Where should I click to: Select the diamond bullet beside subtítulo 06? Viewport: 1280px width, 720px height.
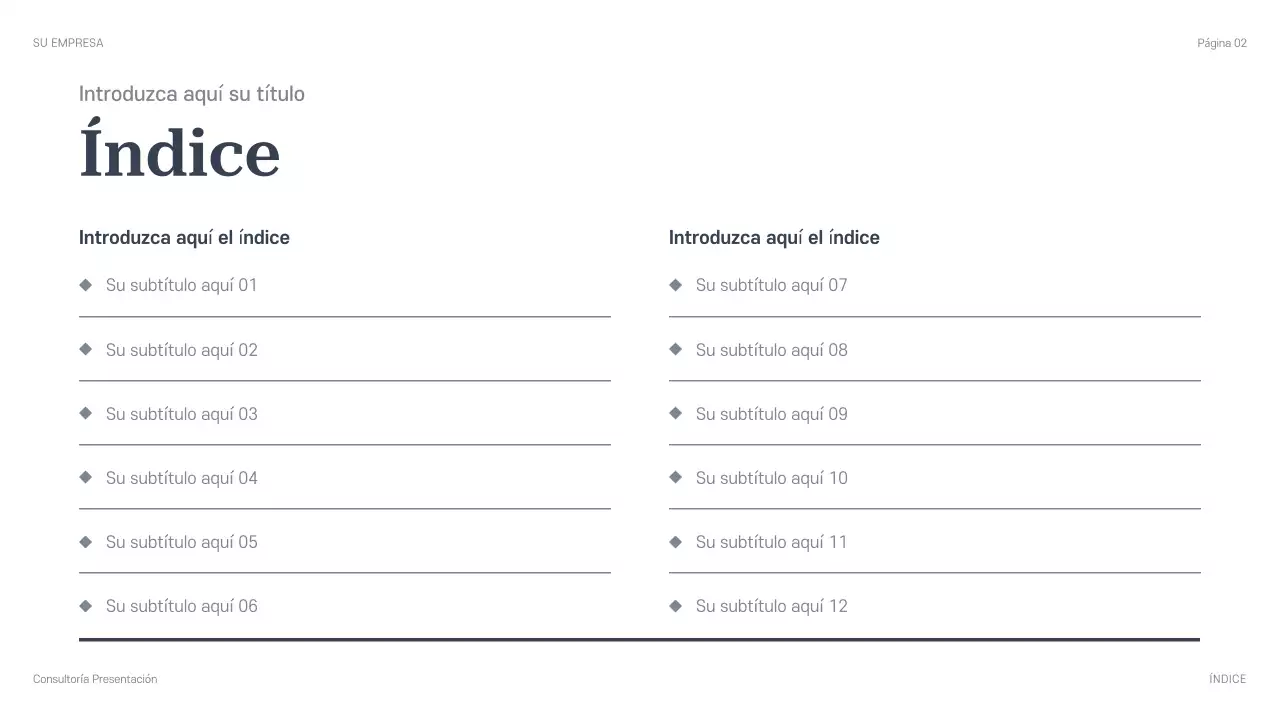pos(85,605)
